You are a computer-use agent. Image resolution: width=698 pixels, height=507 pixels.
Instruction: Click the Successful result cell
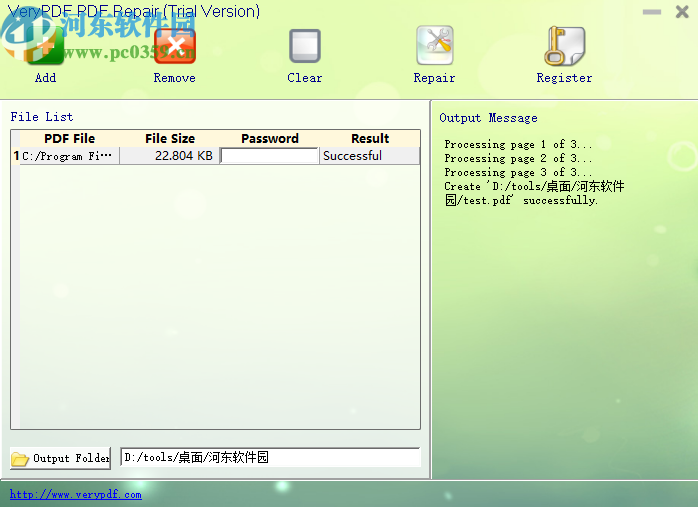tap(369, 156)
